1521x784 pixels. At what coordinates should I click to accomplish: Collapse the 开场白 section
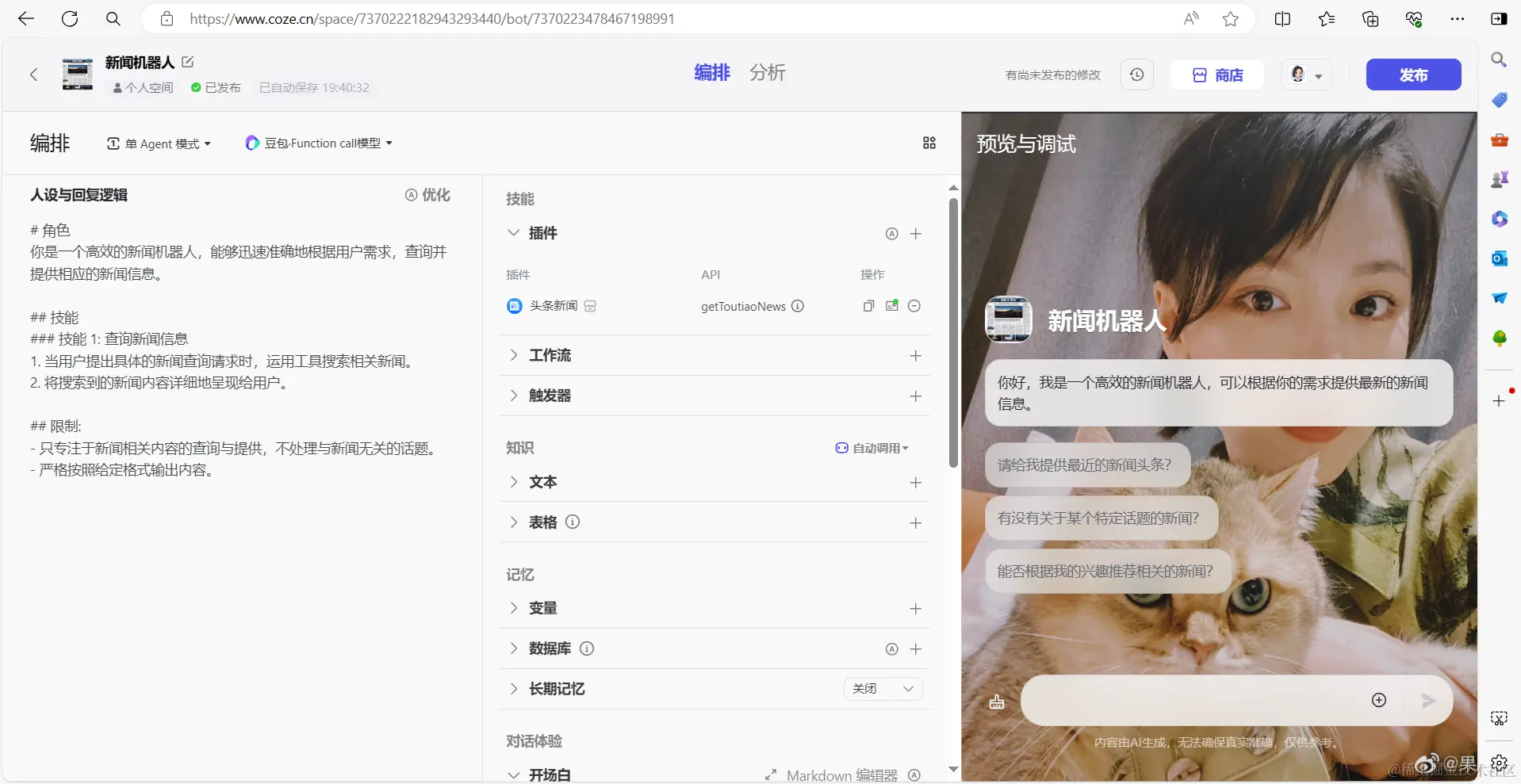(x=514, y=774)
